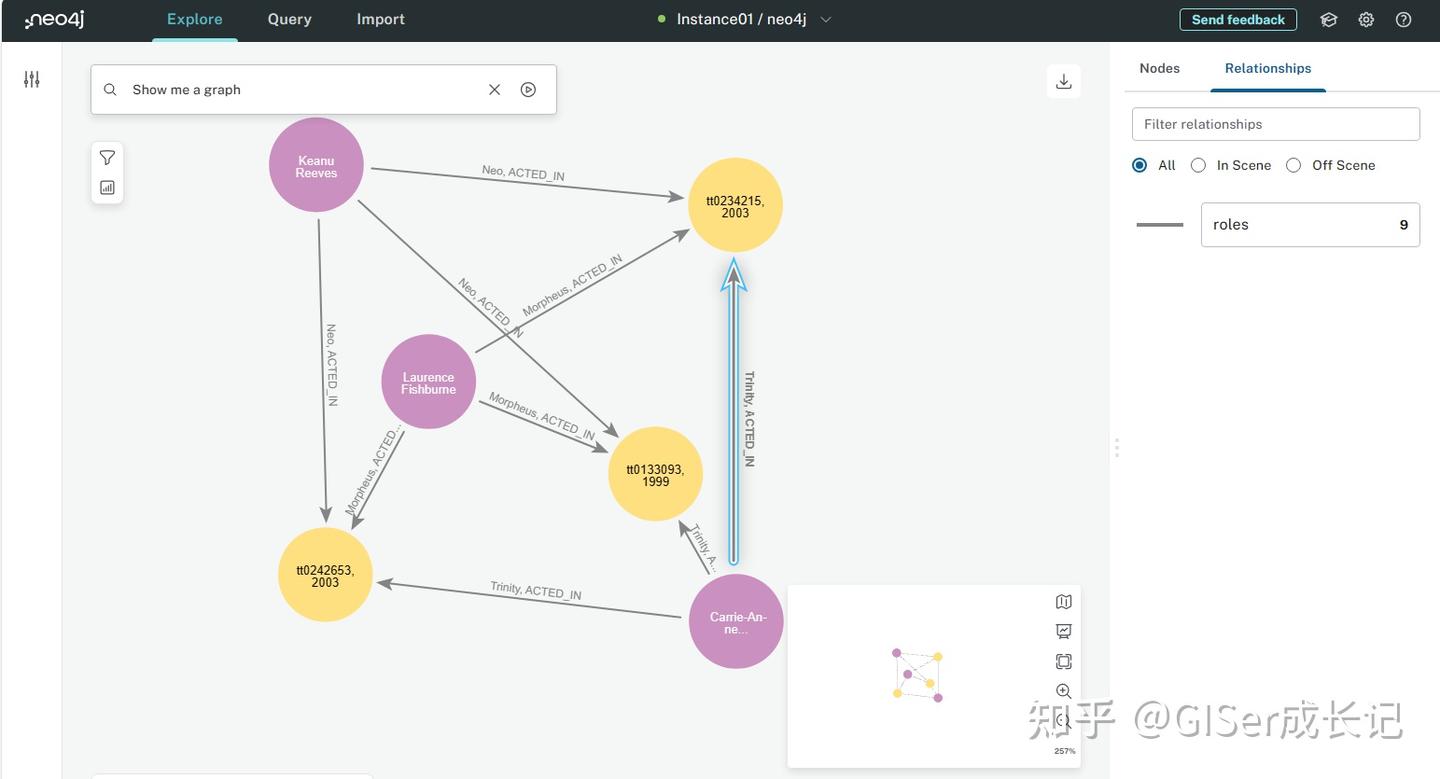Activate presentation mode from the minimap toolbar
1440x779 pixels.
(x=1063, y=630)
